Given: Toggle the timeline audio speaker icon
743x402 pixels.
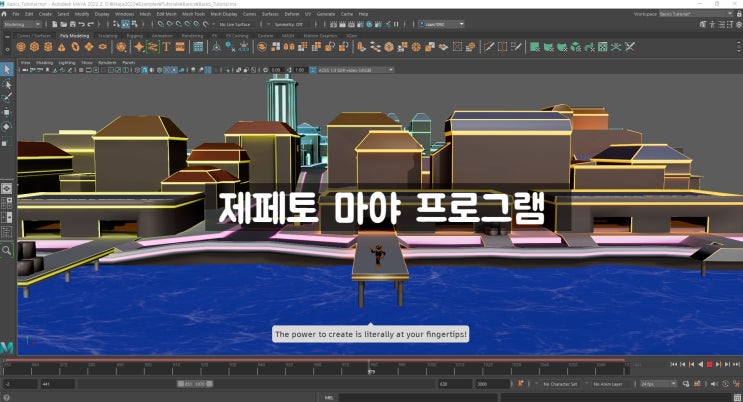Looking at the screenshot, I should pos(715,384).
